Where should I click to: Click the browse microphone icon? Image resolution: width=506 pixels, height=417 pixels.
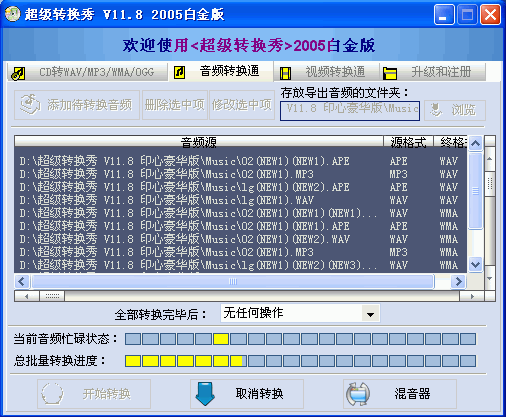(435, 110)
